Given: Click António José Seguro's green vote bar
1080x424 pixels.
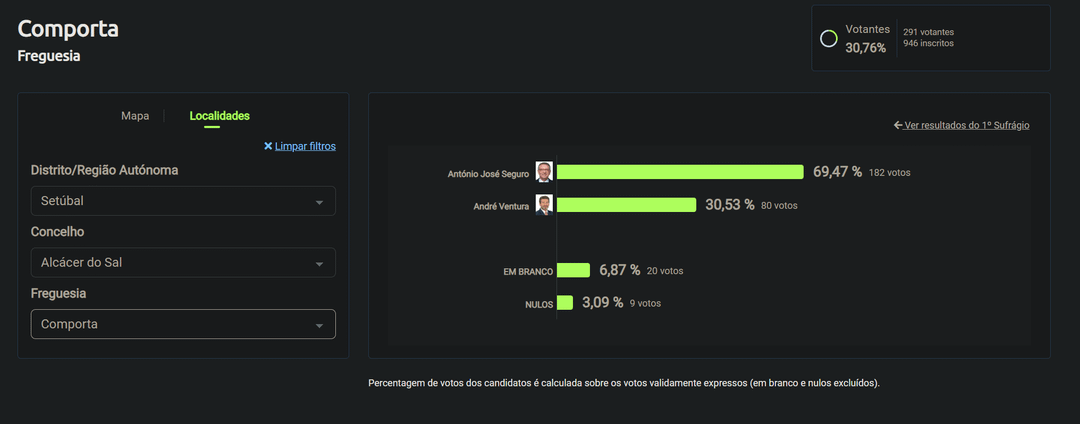Looking at the screenshot, I should (x=680, y=172).
